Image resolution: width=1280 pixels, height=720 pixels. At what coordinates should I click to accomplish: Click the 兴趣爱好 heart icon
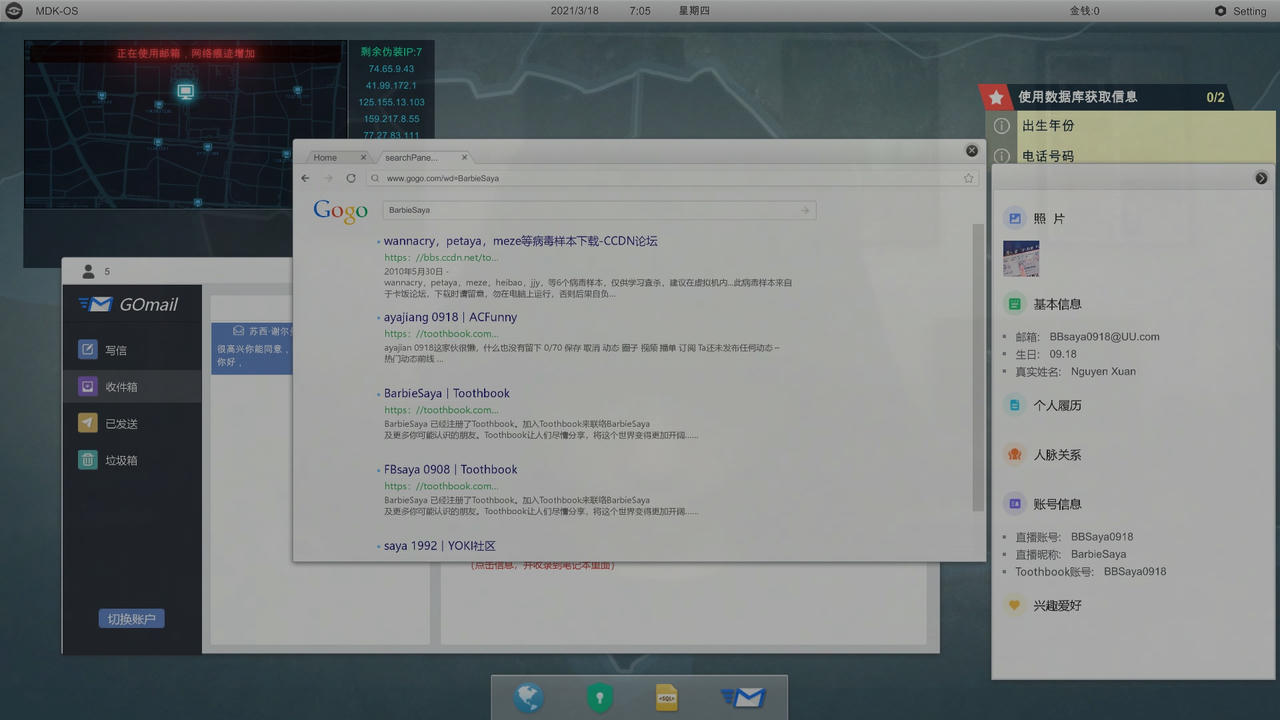(x=1015, y=605)
